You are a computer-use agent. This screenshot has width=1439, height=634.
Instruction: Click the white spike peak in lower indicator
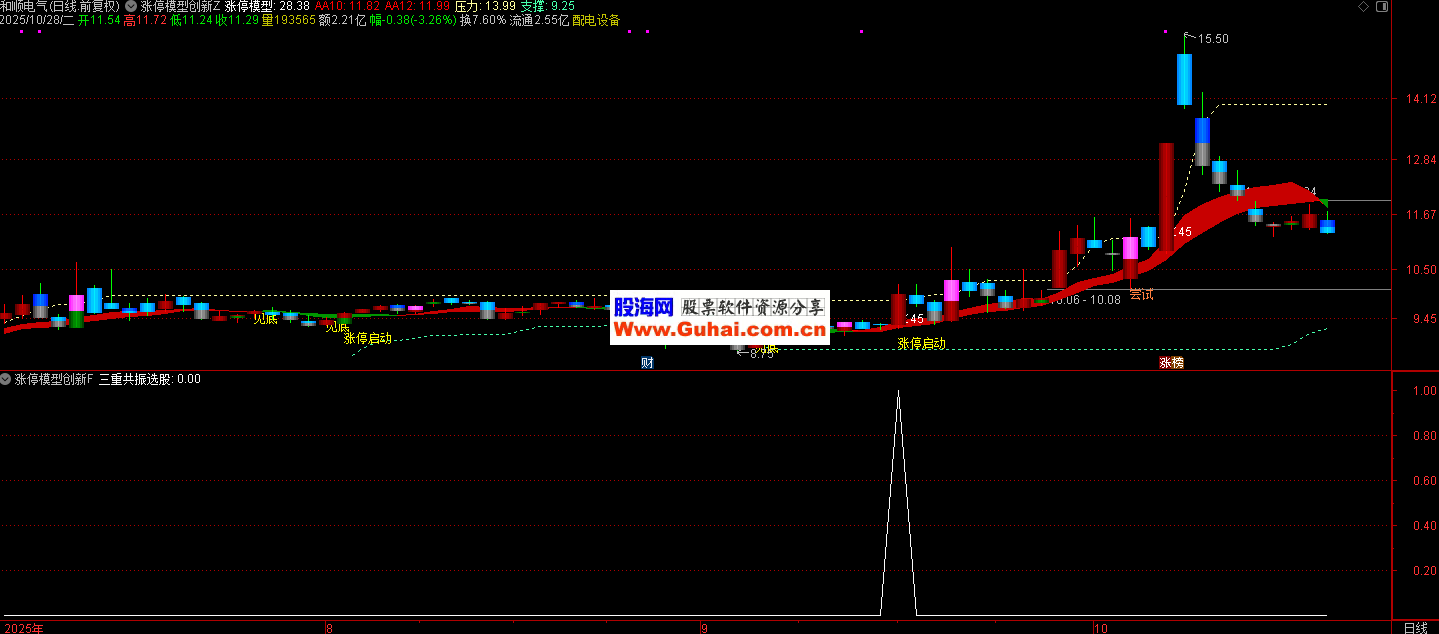(x=898, y=392)
